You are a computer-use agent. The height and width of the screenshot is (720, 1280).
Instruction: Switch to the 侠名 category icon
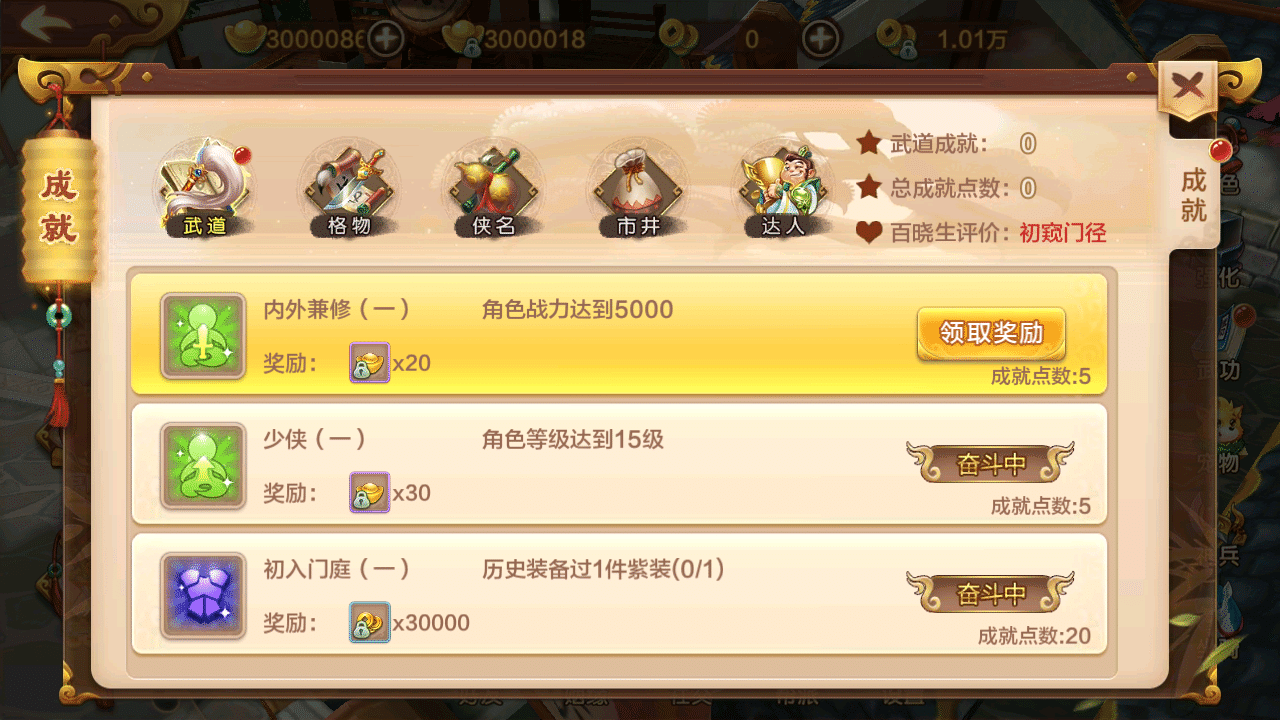click(493, 189)
